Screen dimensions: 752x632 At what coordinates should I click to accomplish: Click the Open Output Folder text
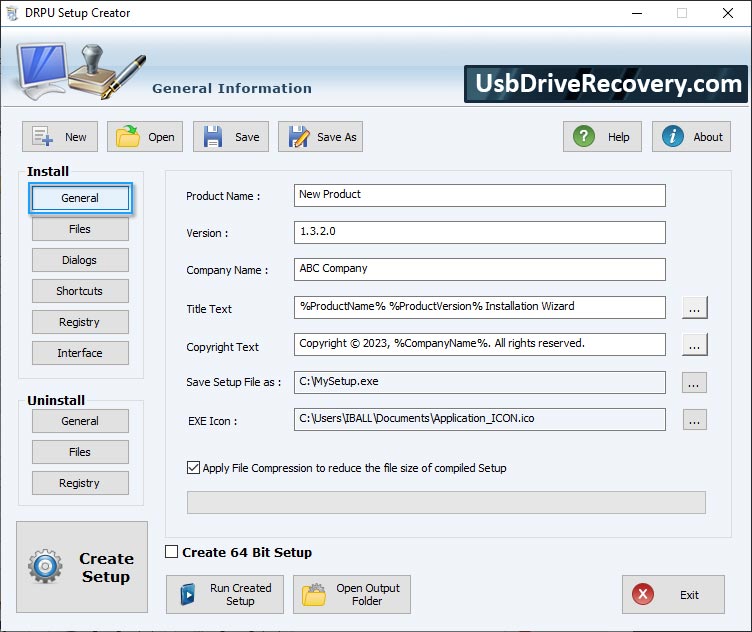coord(367,595)
